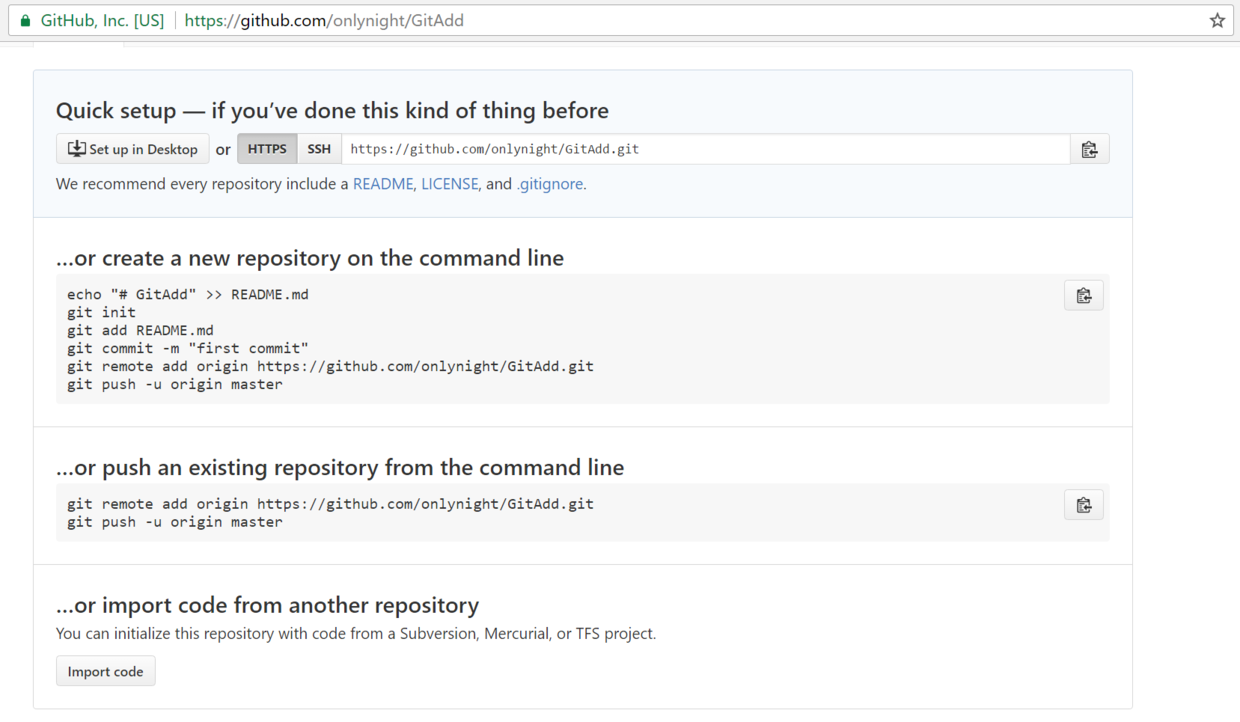Click the echo "# GitAdd" command line
This screenshot has width=1240, height=722.
(188, 294)
